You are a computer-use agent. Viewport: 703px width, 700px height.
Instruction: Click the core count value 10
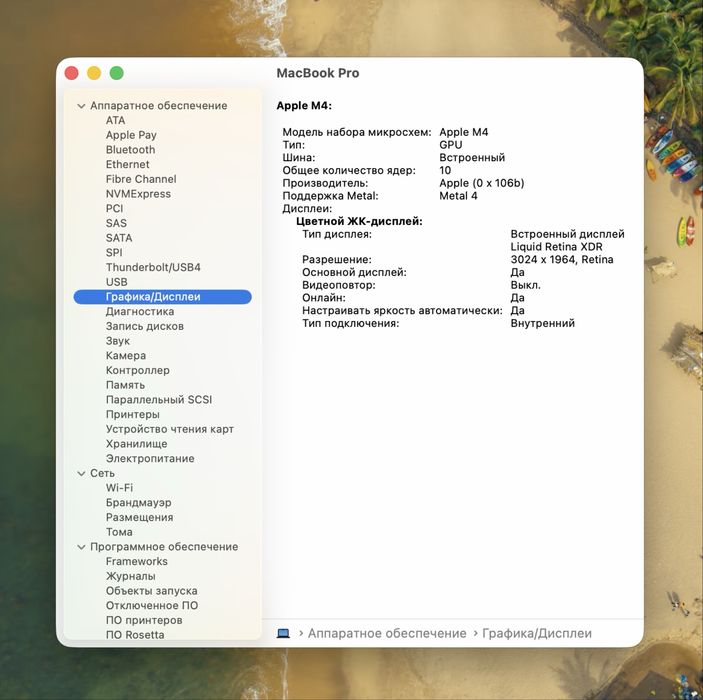[x=445, y=170]
